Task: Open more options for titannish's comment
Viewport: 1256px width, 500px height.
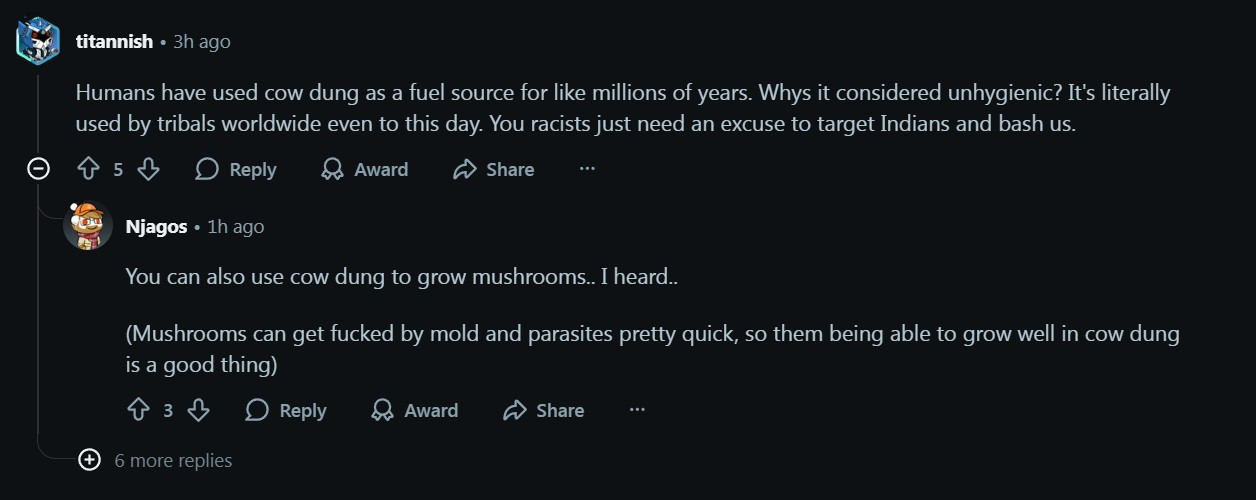Action: 587,169
